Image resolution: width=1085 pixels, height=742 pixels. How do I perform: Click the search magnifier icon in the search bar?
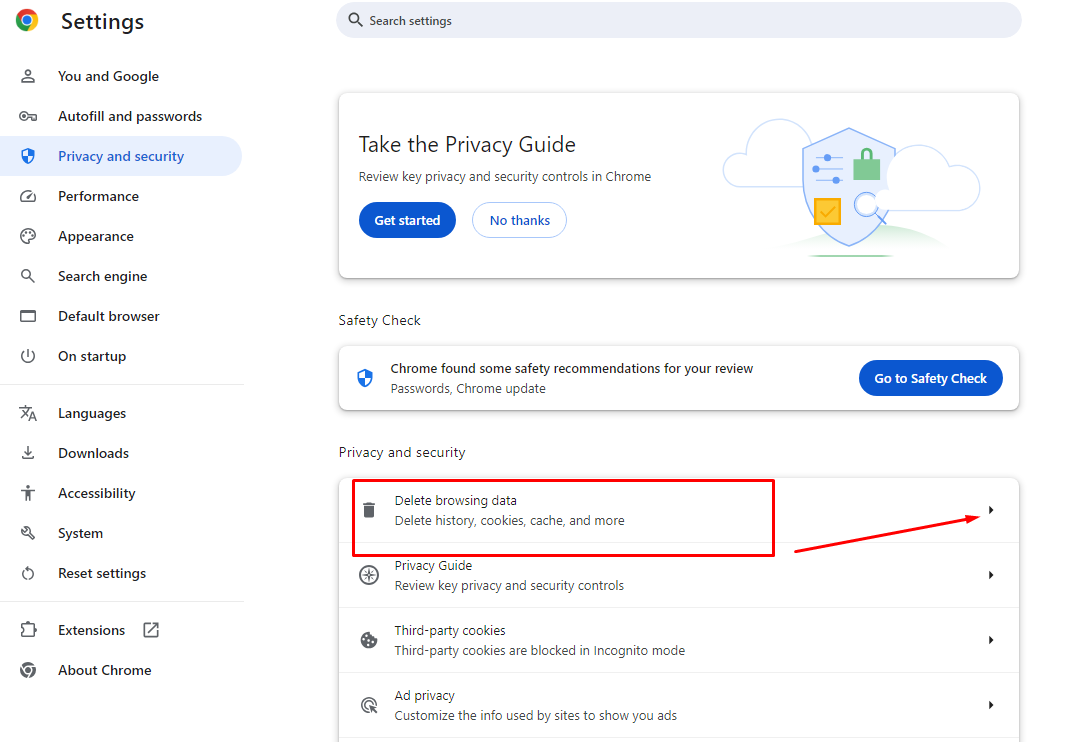coord(355,20)
